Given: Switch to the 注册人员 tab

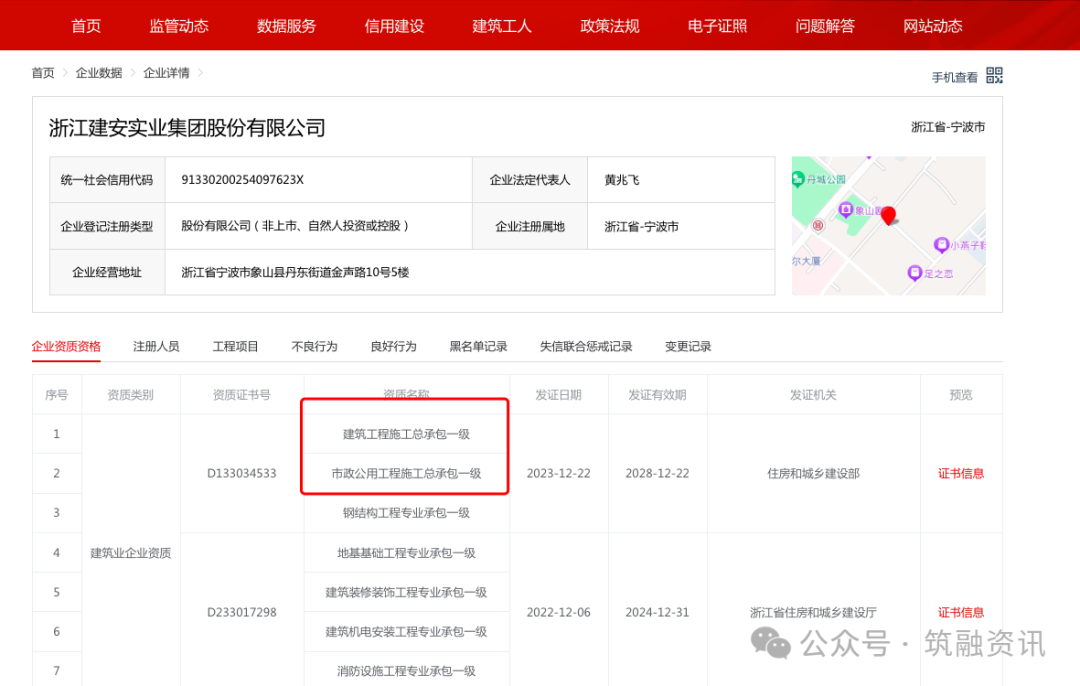Looking at the screenshot, I should click(156, 346).
